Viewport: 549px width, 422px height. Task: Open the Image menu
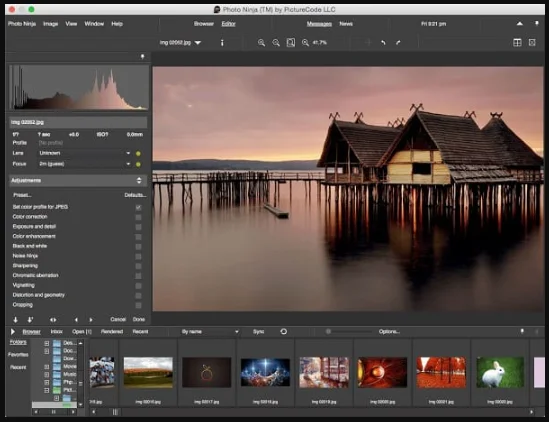tap(50, 24)
